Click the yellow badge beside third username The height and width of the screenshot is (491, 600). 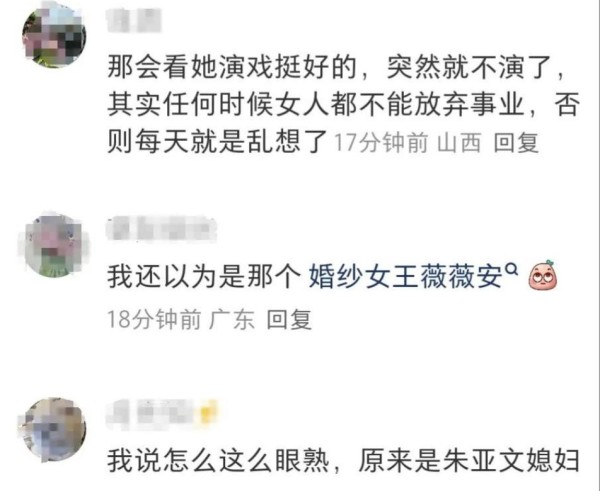click(x=210, y=413)
